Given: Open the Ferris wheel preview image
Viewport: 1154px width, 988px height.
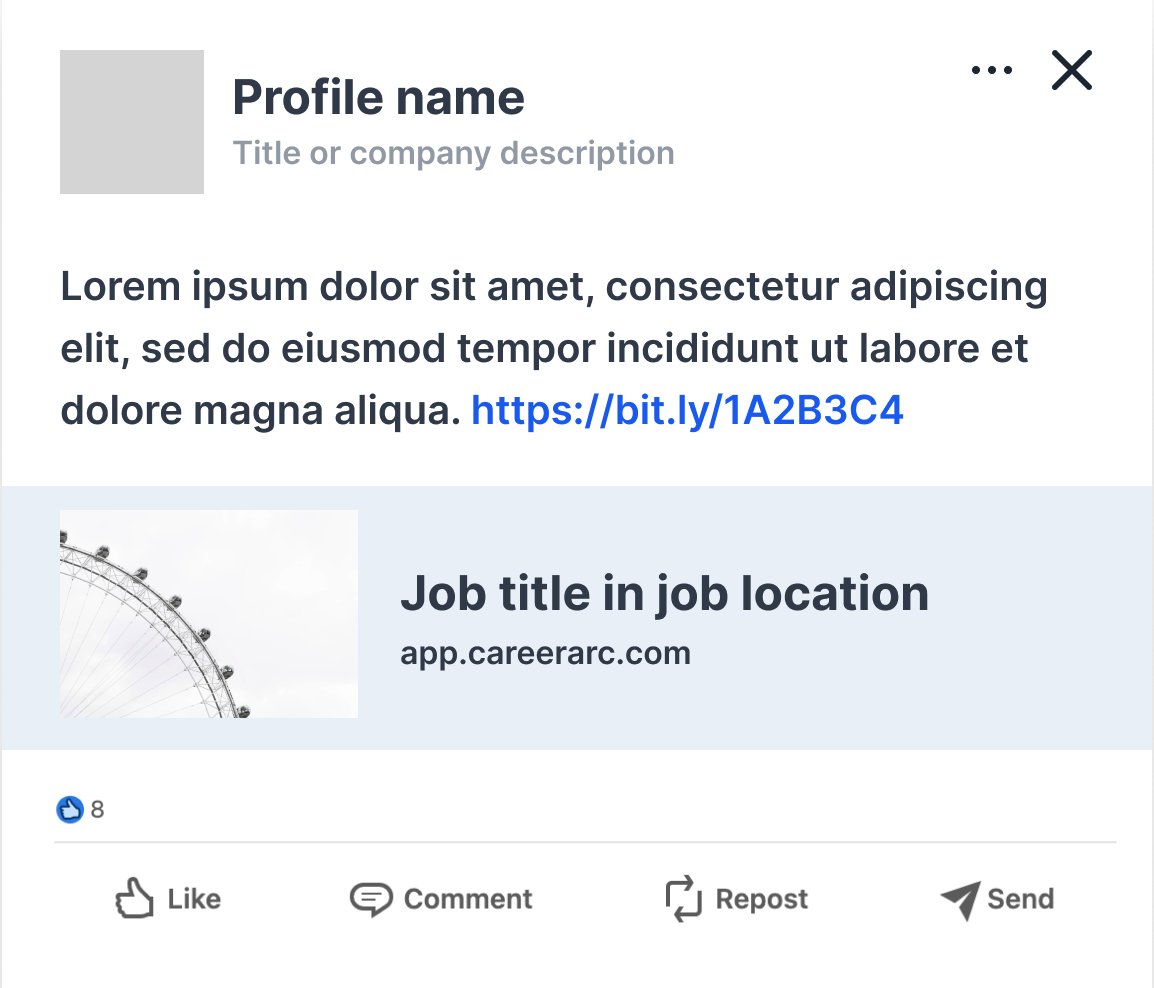Looking at the screenshot, I should point(209,614).
